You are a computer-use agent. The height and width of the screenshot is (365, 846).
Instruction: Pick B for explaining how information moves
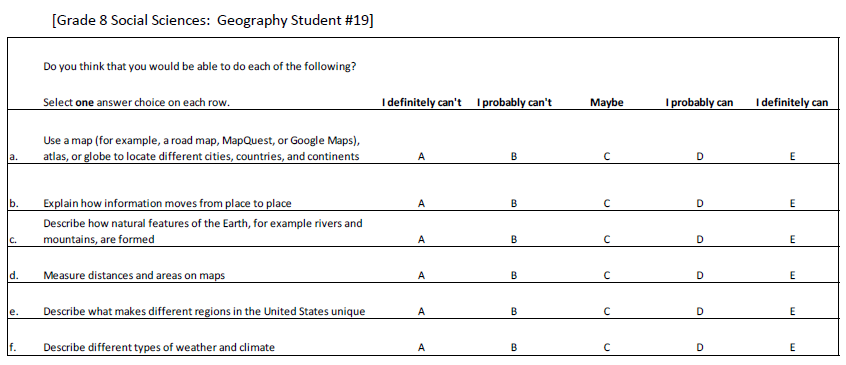tap(514, 204)
